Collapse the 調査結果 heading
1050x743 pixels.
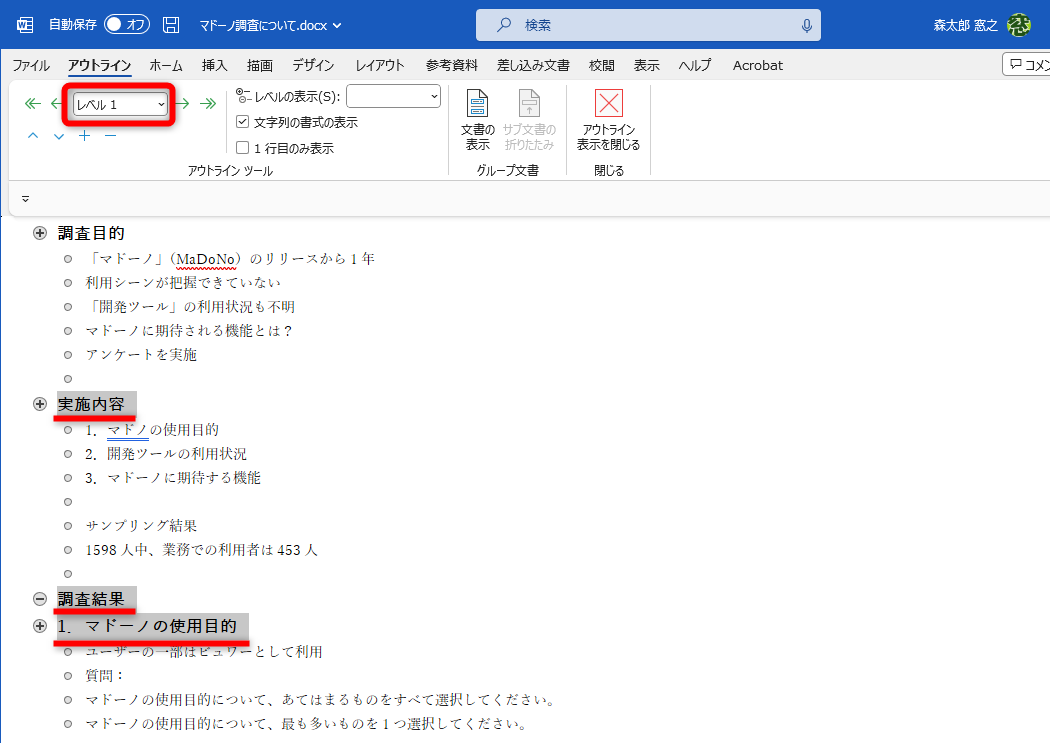pyautogui.click(x=39, y=600)
